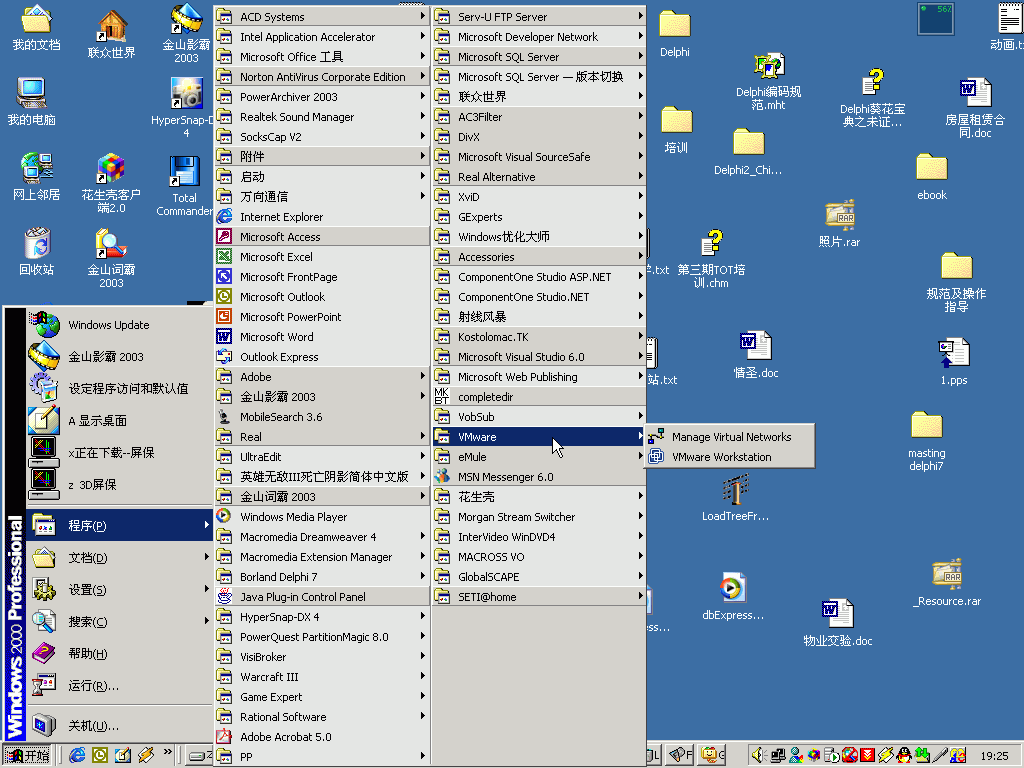This screenshot has height=768, width=1024.
Task: Expand the Microsoft SQL Server program group
Action: point(539,57)
